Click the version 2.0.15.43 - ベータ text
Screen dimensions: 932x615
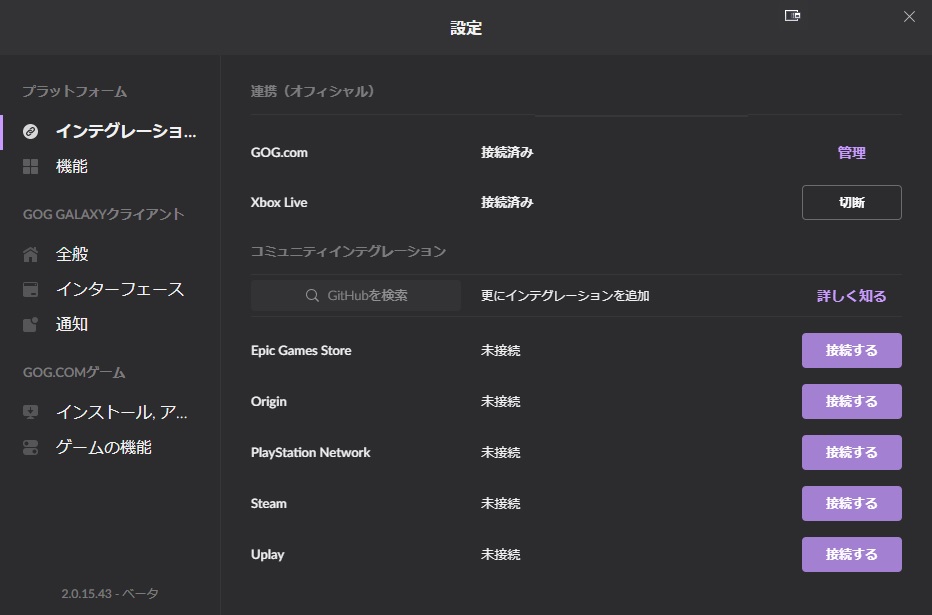pyautogui.click(x=110, y=594)
